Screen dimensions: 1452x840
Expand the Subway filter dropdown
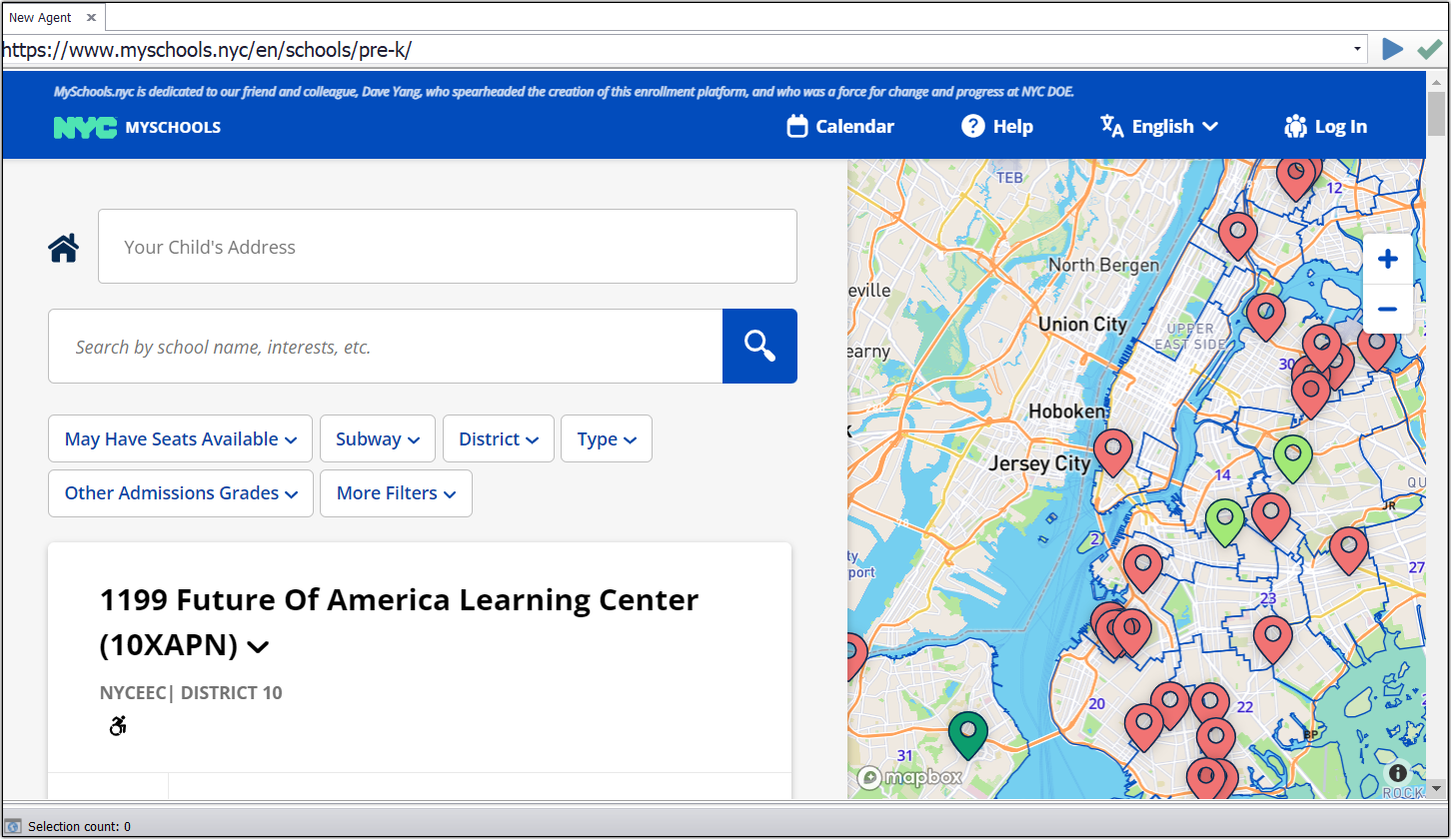click(377, 439)
